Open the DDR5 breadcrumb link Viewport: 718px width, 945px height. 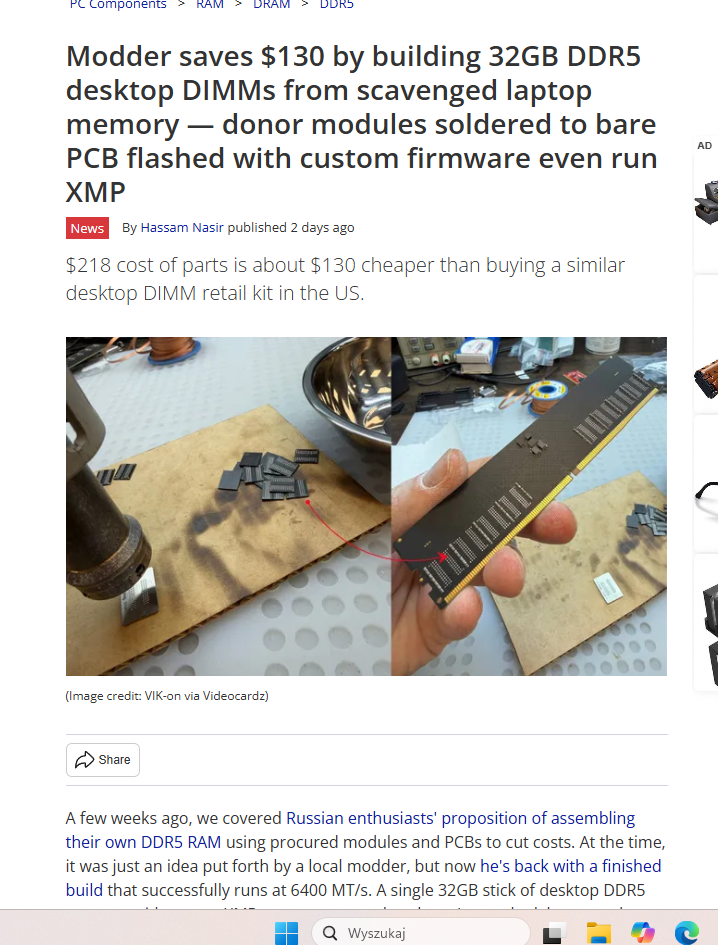pos(336,5)
